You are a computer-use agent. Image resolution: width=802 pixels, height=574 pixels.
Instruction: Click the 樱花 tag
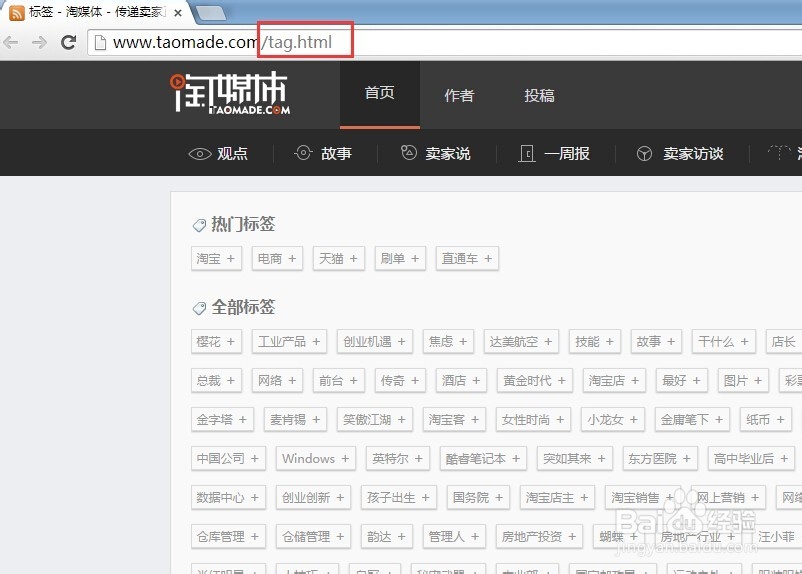[x=216, y=341]
